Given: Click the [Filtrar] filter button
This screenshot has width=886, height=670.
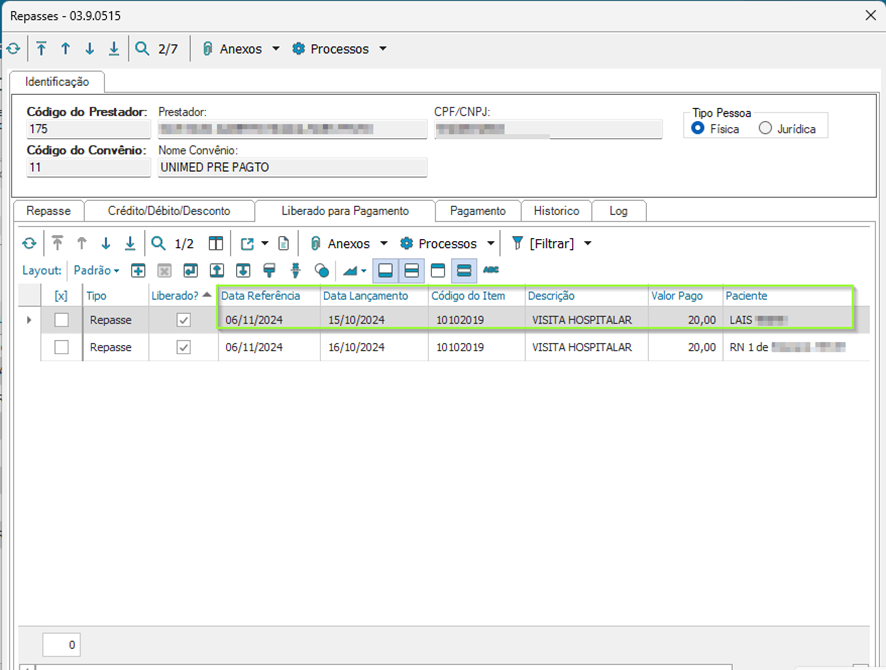Looking at the screenshot, I should click(543, 243).
